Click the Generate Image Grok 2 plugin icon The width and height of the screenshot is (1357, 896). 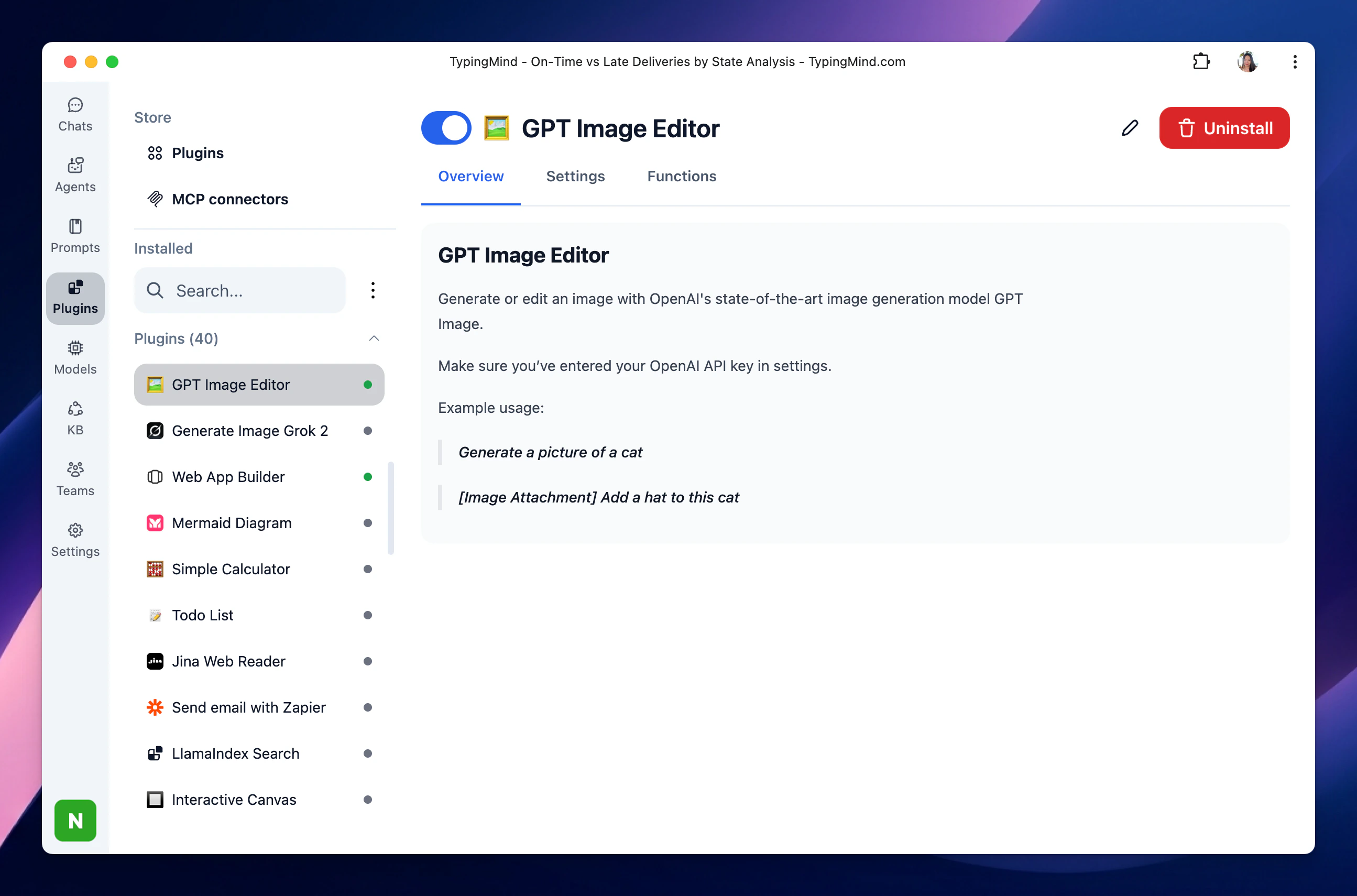tap(155, 430)
